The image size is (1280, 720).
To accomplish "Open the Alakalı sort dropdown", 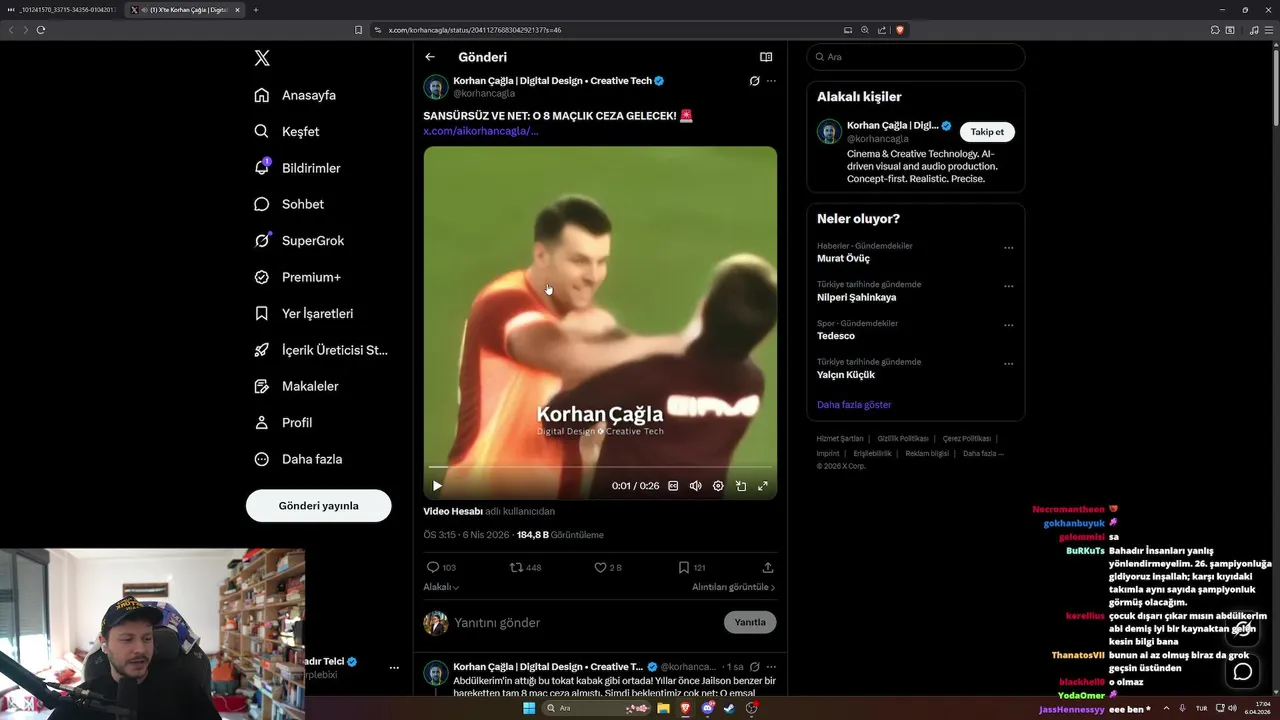I will 441,587.
